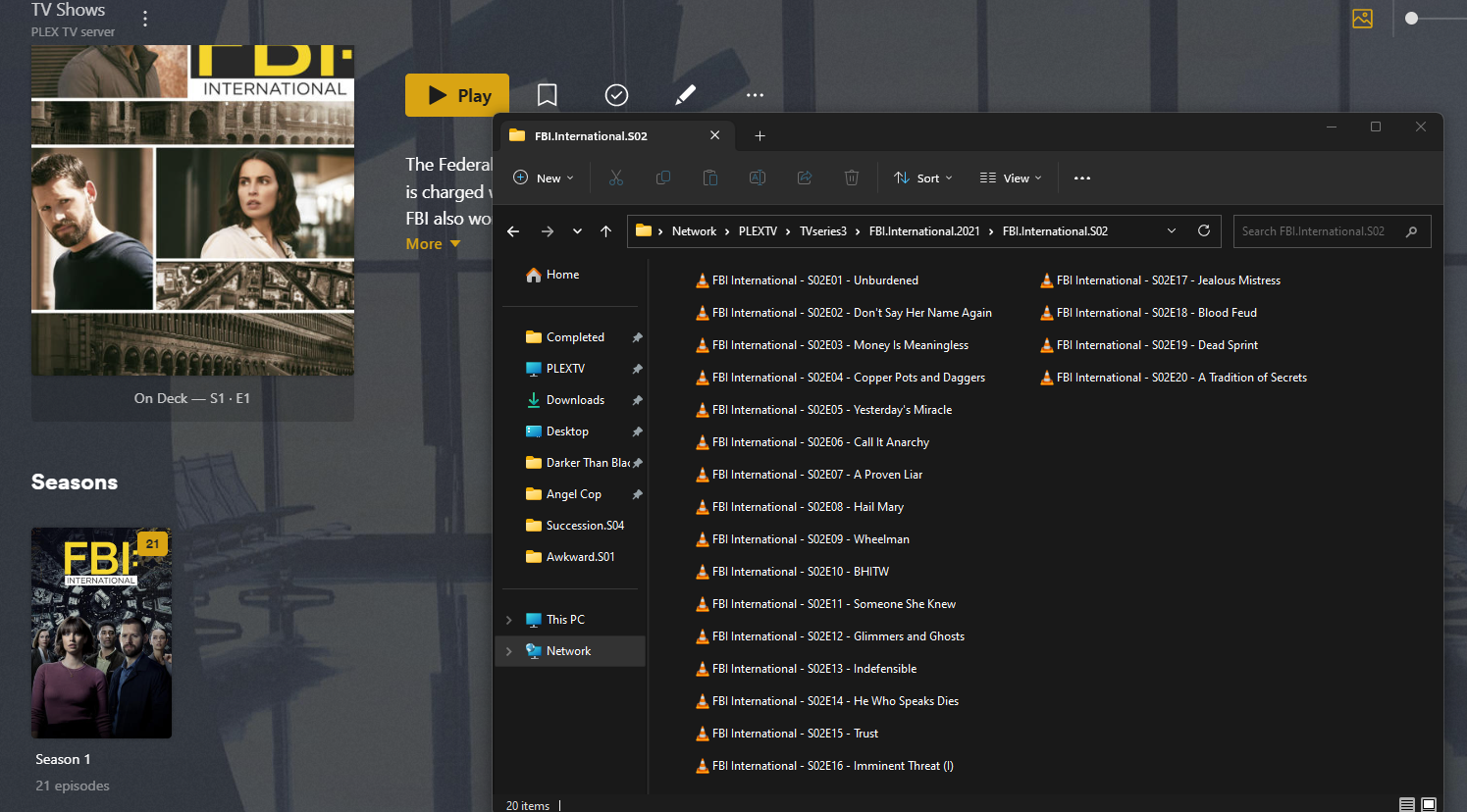This screenshot has height=812, width=1467.
Task: Open the Plex edit pencil icon
Action: (x=686, y=95)
